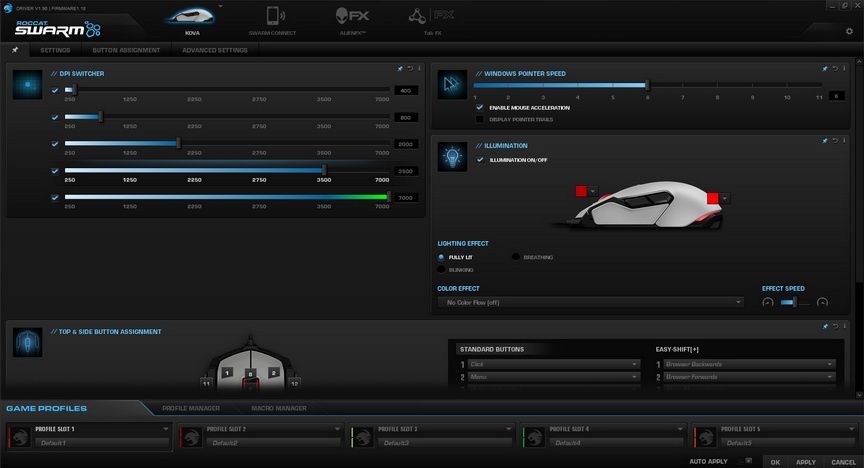Open Standard Buttons 1 Click dropdown
This screenshot has width=864, height=468.
tap(554, 364)
